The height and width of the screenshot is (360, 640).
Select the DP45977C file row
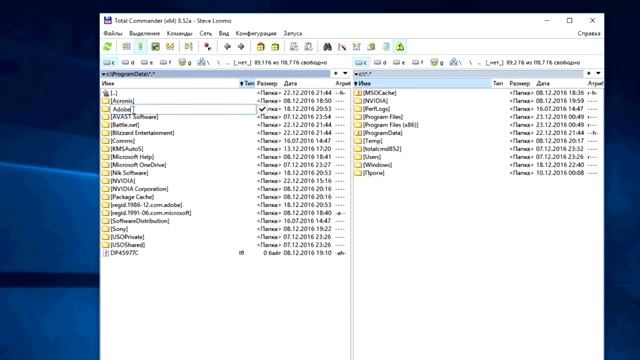pyautogui.click(x=225, y=253)
